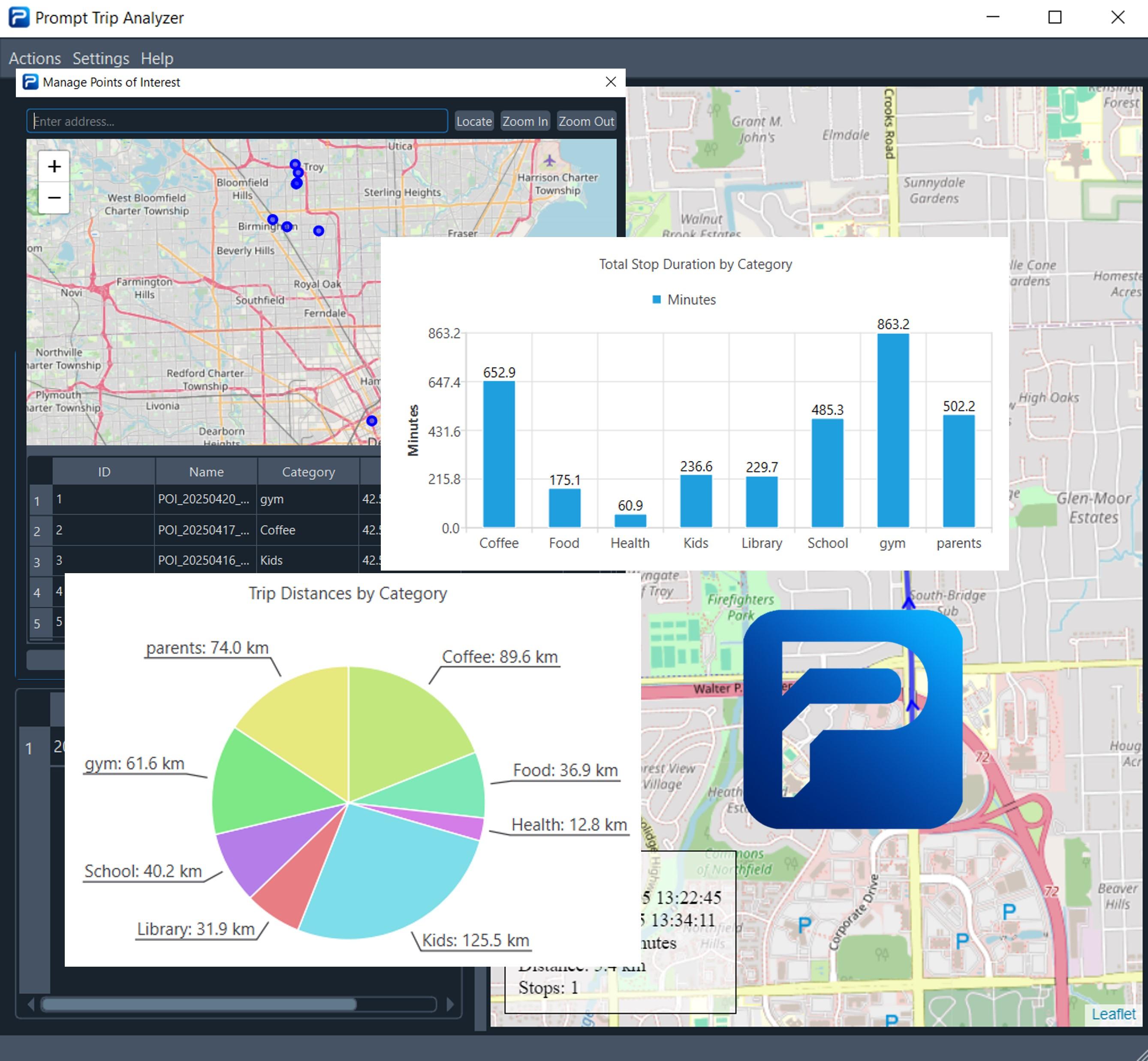Click the POI marker near Dearborn
Screen dimensions: 1148x1061
371,421
